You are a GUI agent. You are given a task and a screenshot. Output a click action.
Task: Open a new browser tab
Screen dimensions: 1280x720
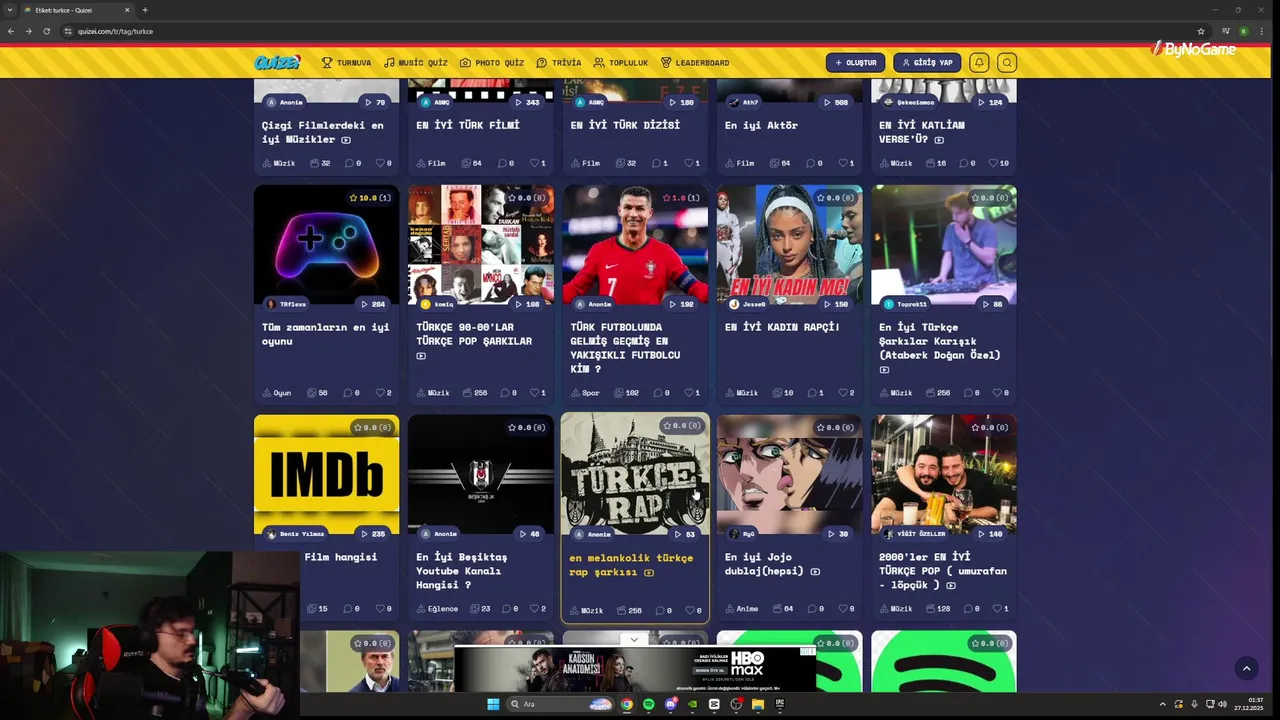145,10
